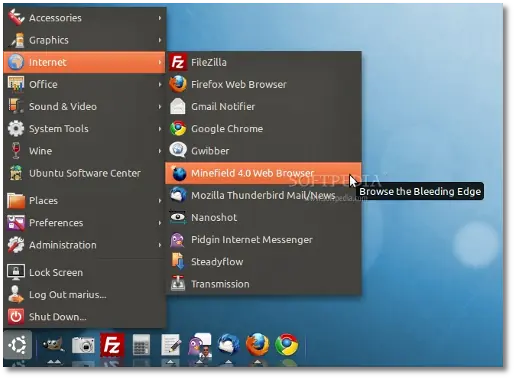The image size is (514, 378).
Task: Click the System Tools gear icon
Action: pyautogui.click(x=16, y=128)
